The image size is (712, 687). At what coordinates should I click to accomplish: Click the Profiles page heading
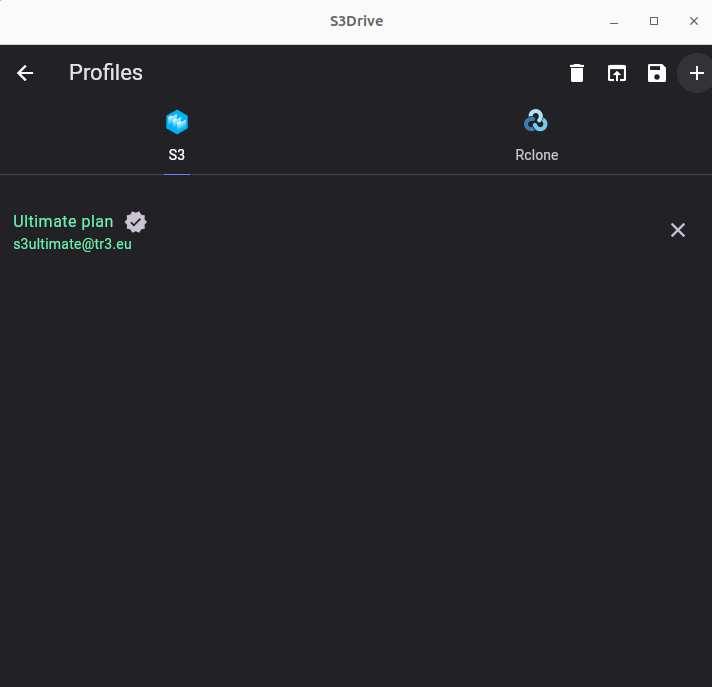[106, 73]
